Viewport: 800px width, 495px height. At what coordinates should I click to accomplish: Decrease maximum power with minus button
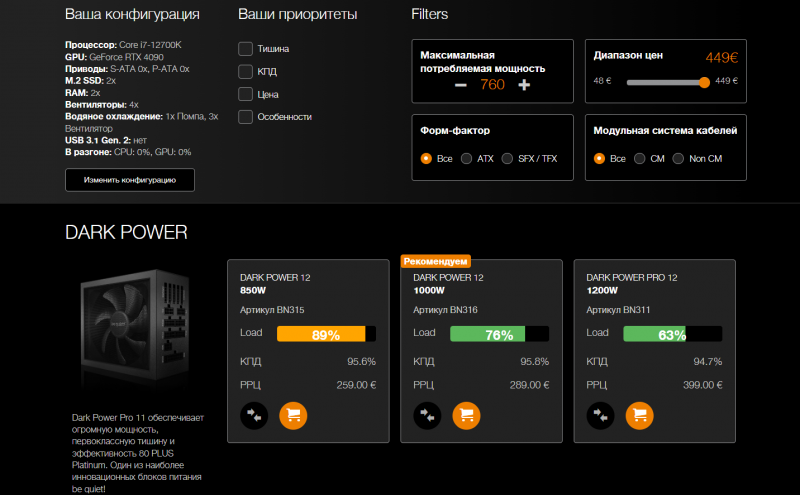pos(460,85)
